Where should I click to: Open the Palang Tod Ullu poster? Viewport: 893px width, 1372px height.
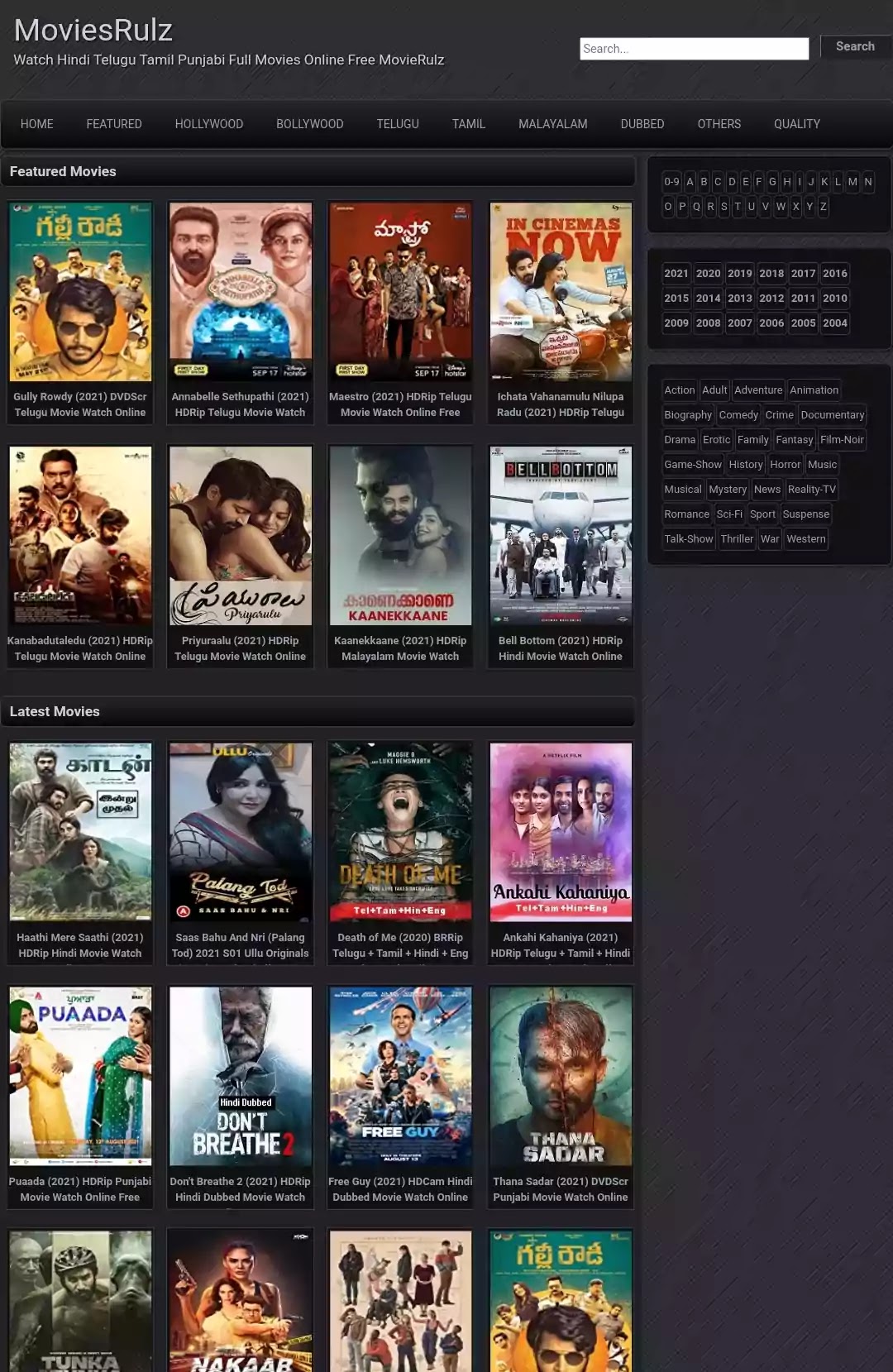(x=241, y=832)
